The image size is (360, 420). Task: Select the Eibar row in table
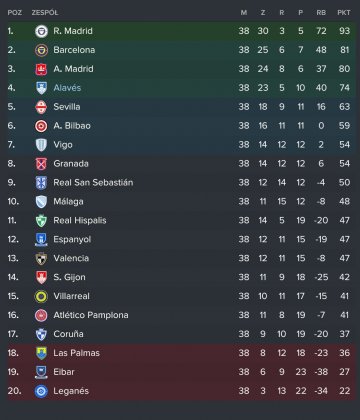pyautogui.click(x=181, y=372)
